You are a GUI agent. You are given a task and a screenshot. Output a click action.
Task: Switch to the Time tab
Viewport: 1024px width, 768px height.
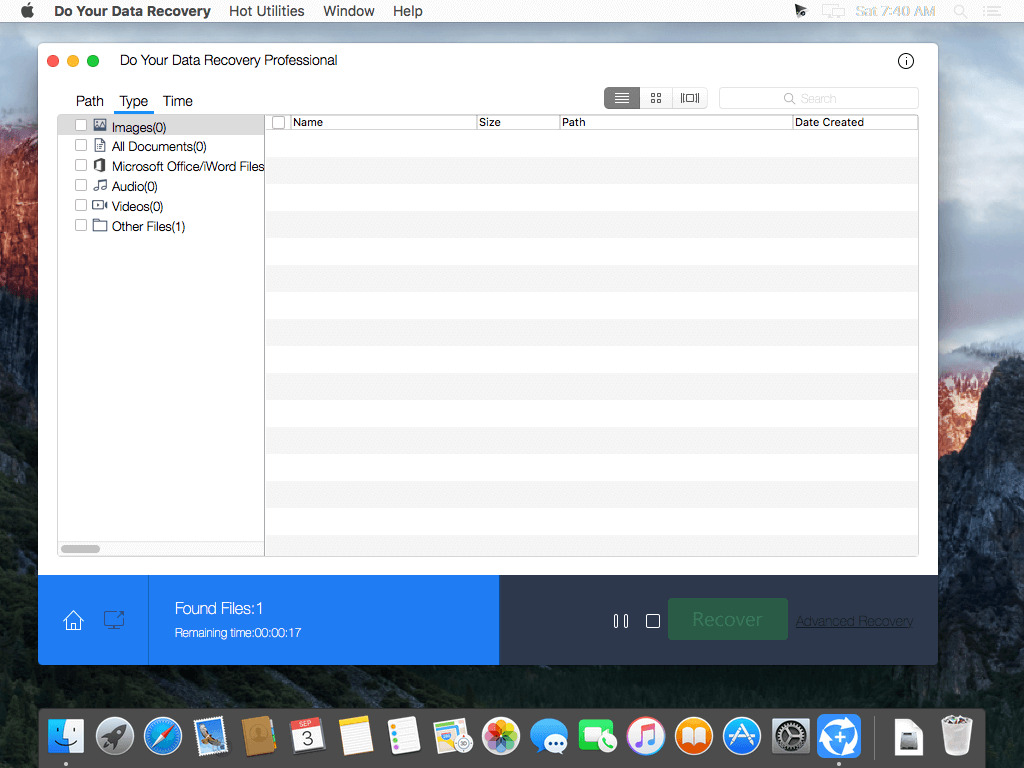[x=178, y=101]
